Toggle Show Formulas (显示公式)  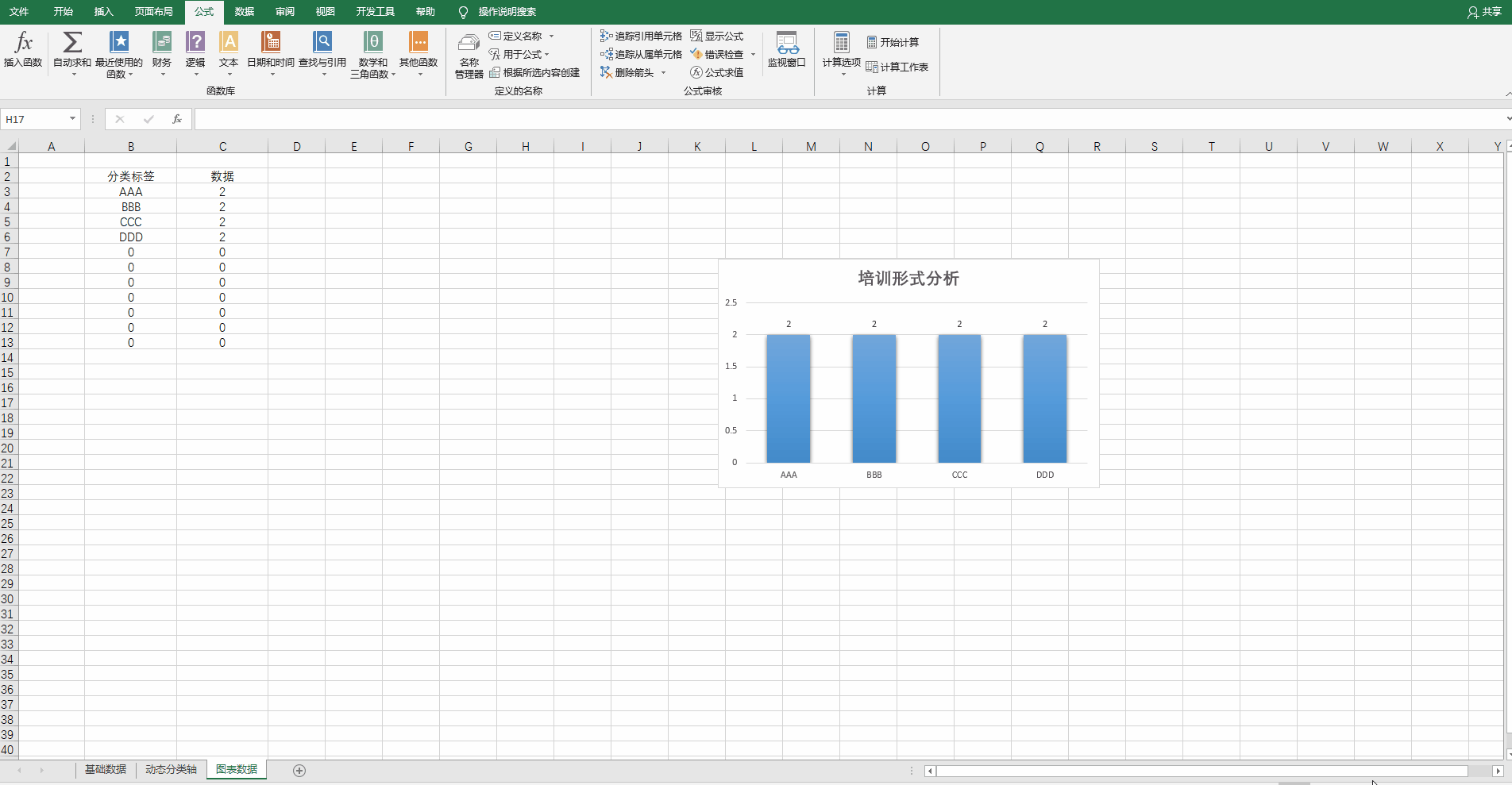(x=717, y=36)
